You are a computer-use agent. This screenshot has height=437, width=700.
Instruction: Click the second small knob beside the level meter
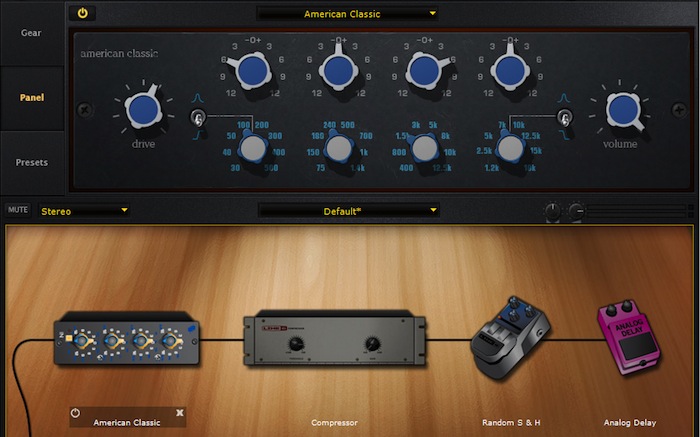tap(576, 210)
